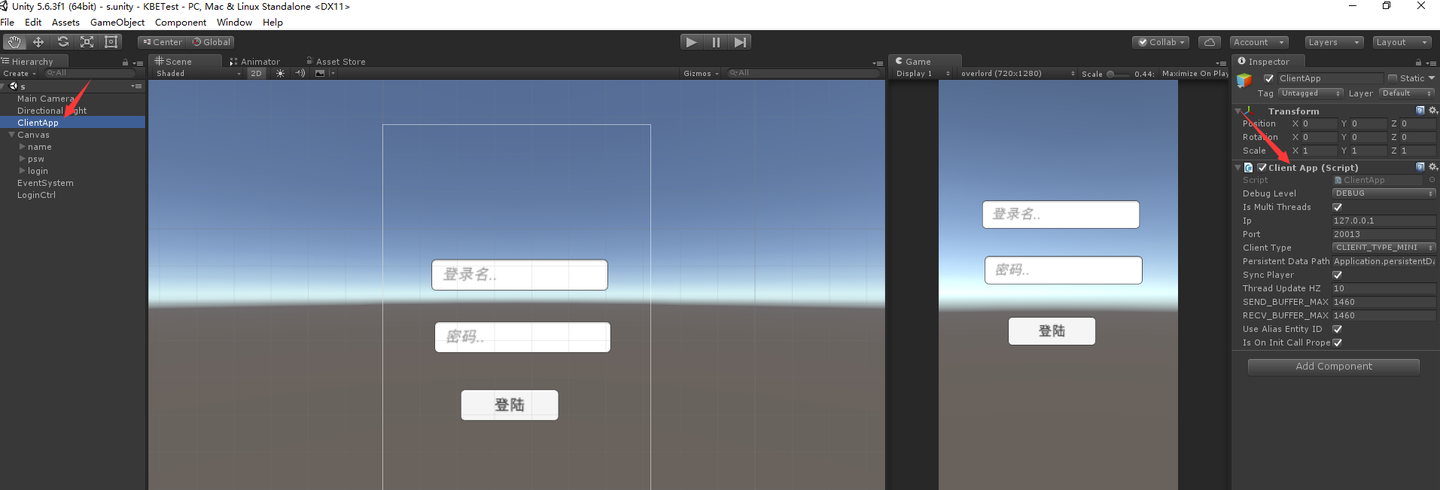
Task: Toggle Global handle rotation button
Action: [212, 42]
